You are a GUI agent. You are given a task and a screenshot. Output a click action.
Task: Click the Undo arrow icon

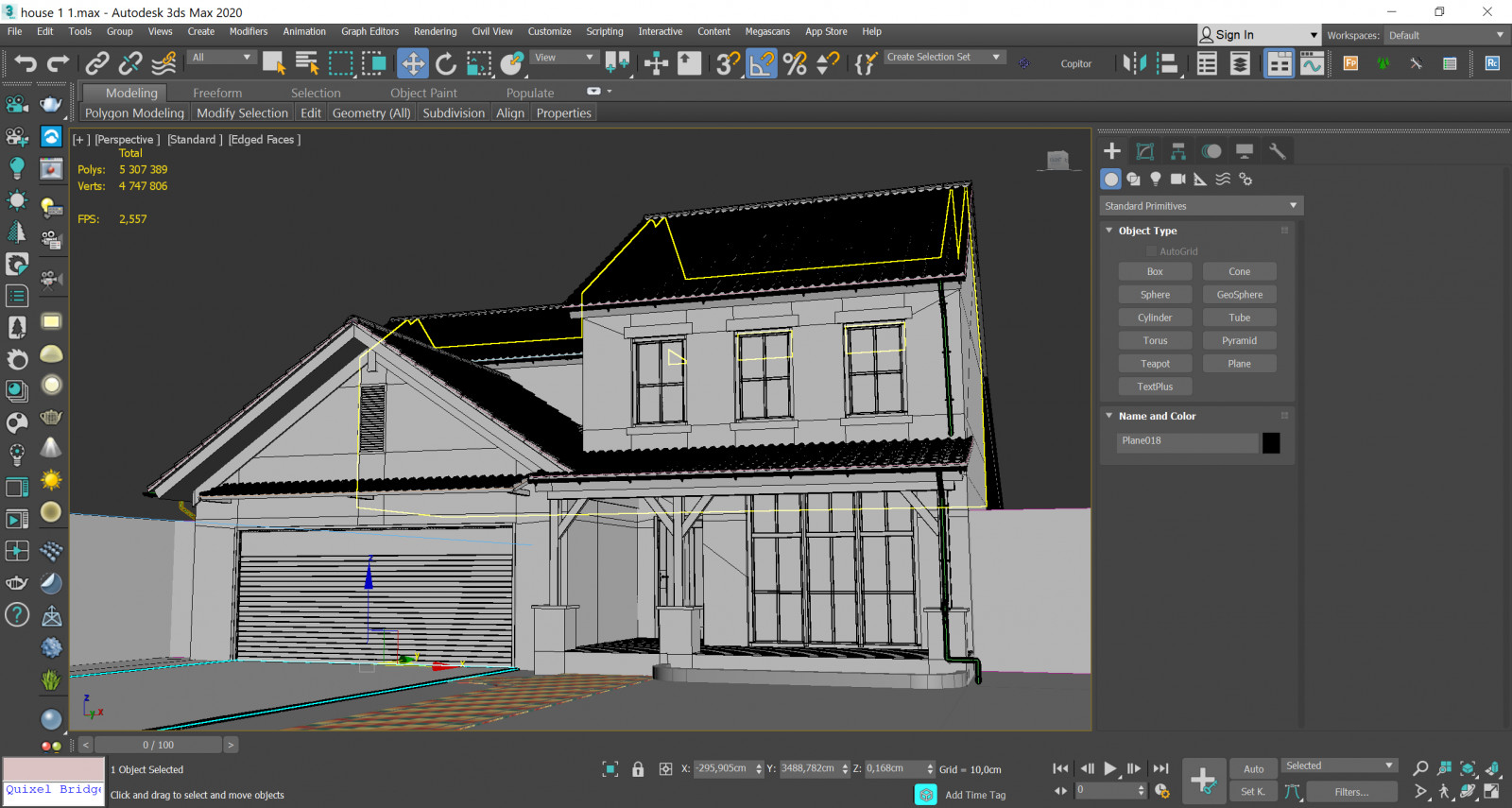26,63
